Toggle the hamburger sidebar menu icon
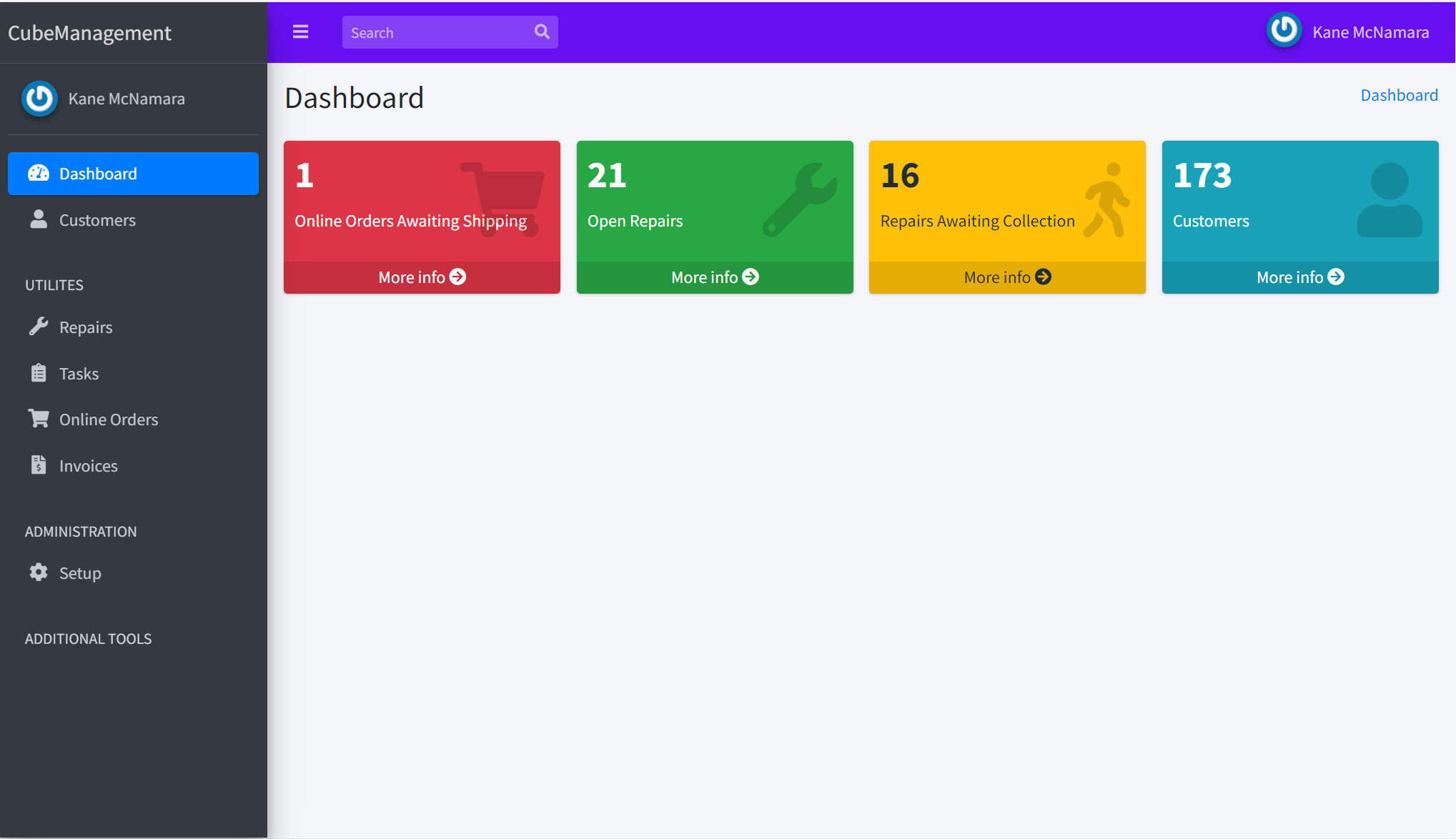1456x839 pixels. coord(300,32)
